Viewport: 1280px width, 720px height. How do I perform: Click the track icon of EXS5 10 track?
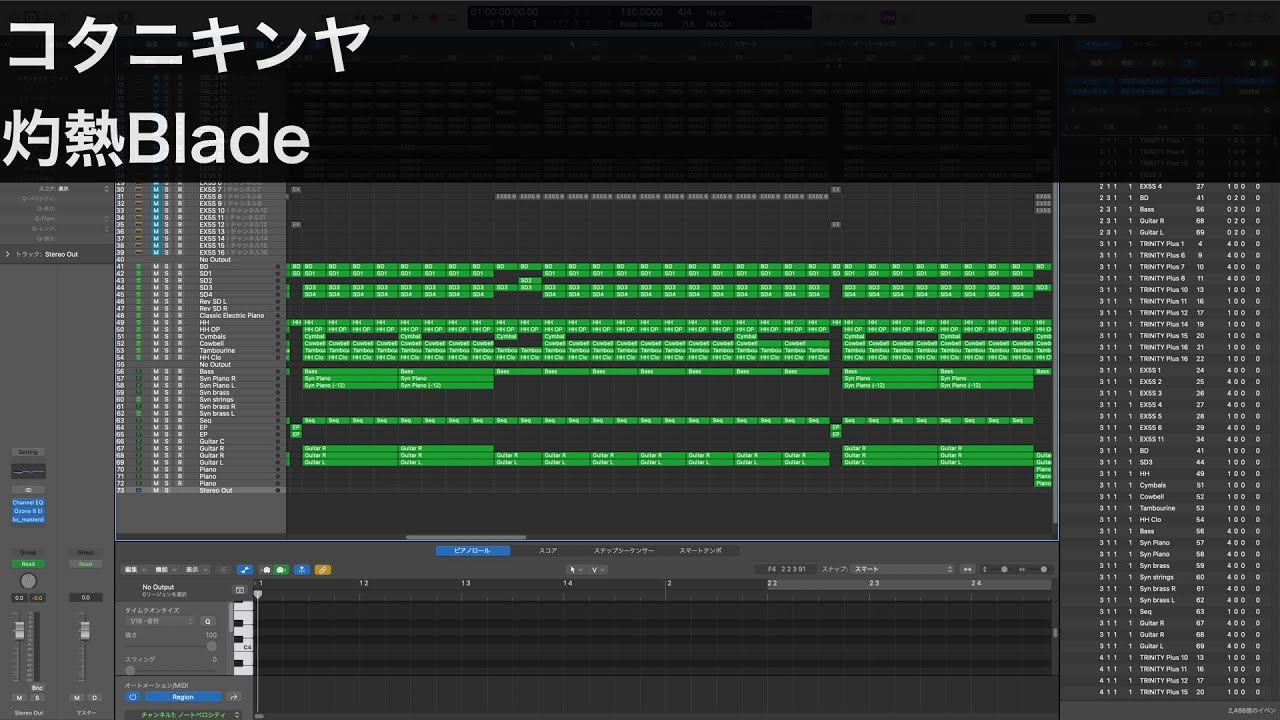[x=139, y=211]
